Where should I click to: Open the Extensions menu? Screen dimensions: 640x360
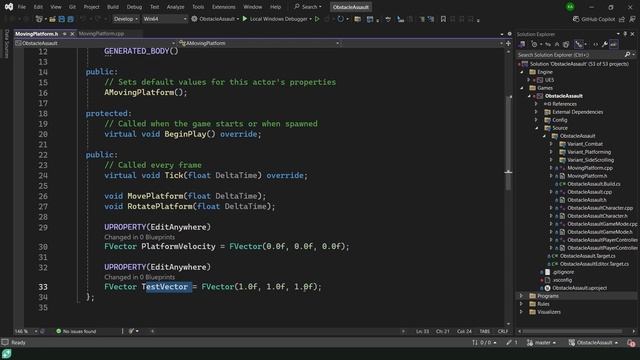click(x=223, y=7)
